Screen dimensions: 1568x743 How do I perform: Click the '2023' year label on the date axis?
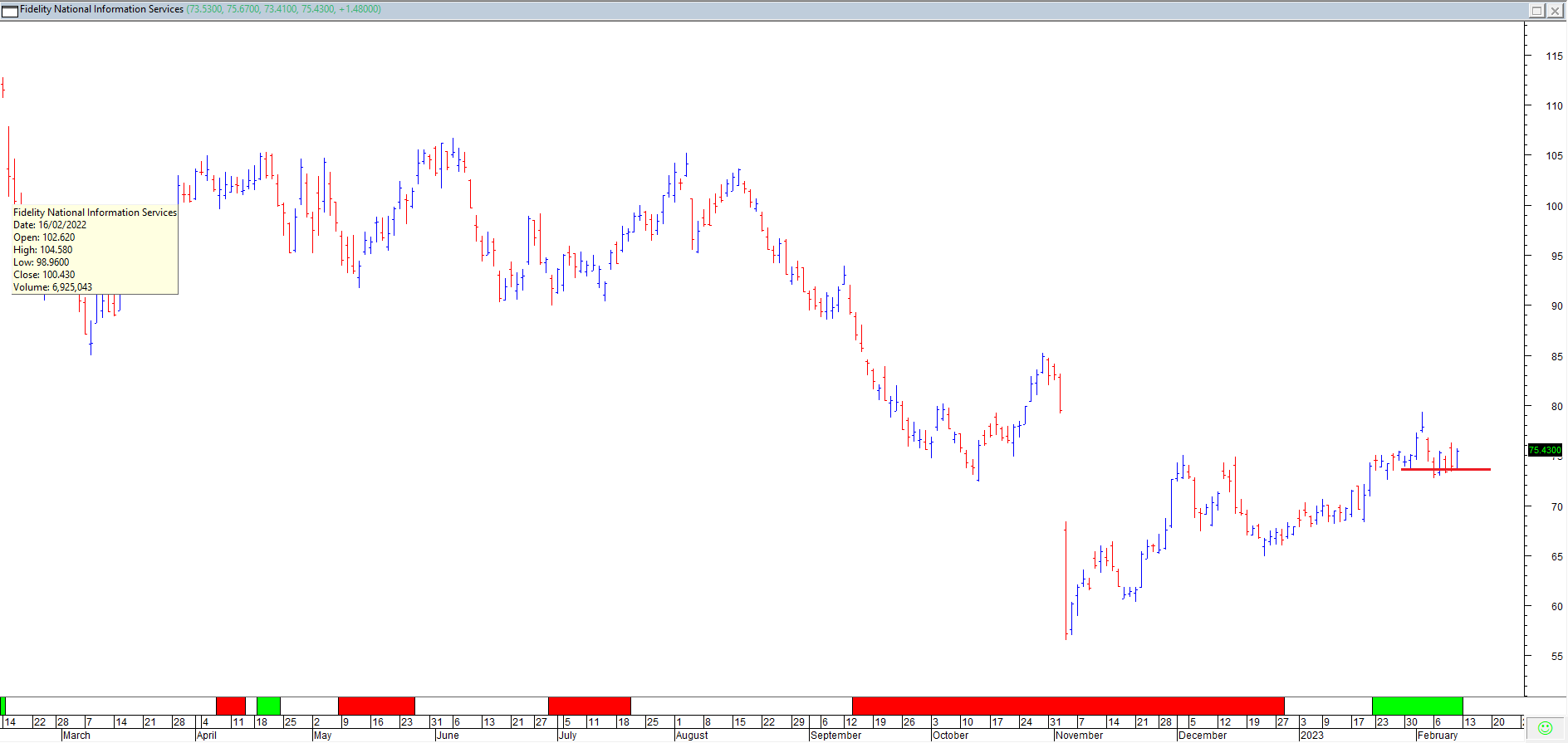(1312, 736)
